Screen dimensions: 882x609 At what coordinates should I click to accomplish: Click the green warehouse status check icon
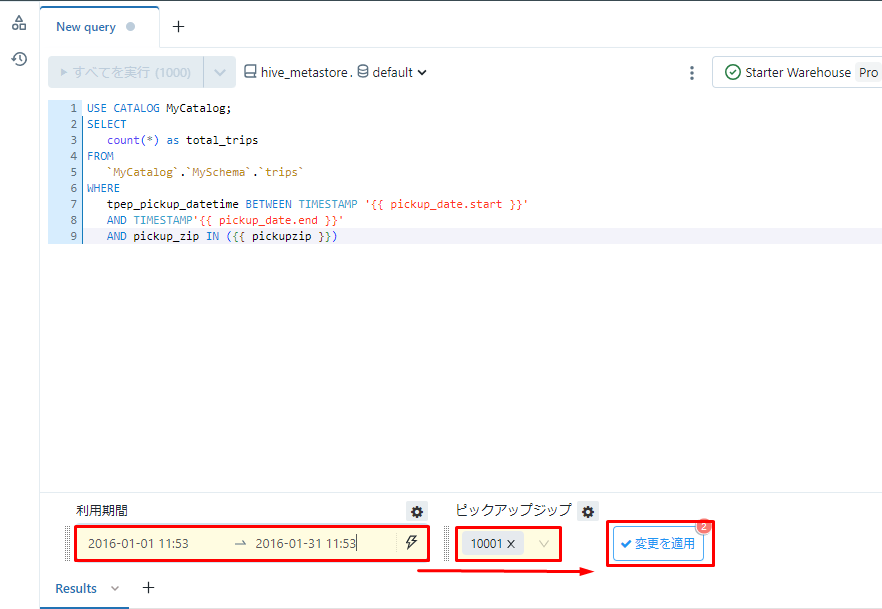click(x=732, y=72)
